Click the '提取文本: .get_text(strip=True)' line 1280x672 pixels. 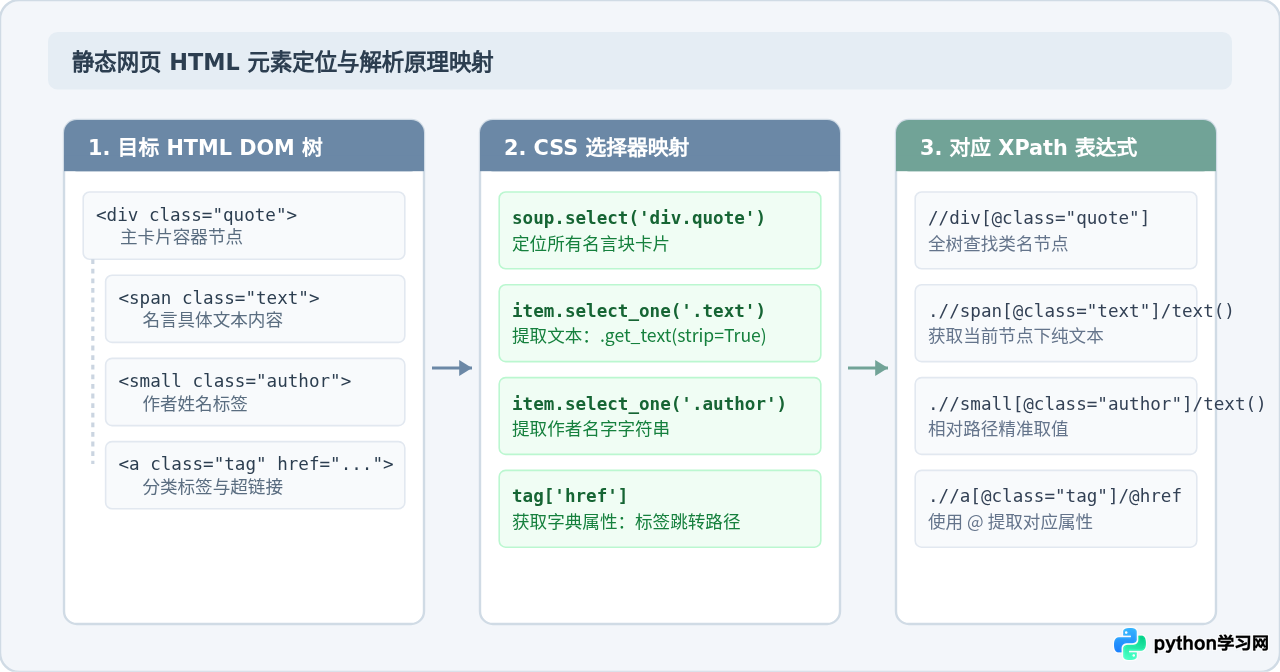(639, 336)
